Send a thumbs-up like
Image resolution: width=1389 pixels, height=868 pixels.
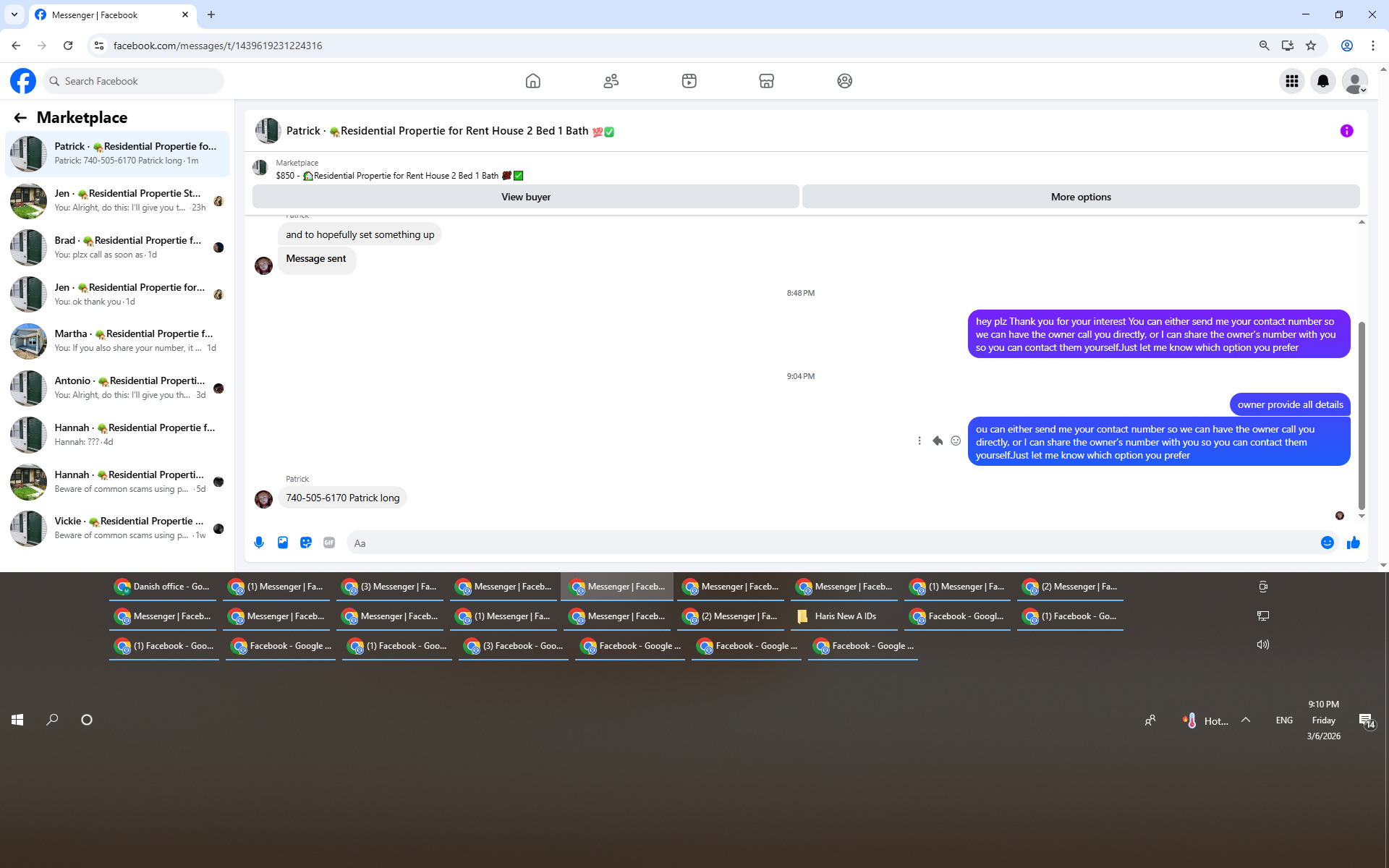coord(1354,542)
